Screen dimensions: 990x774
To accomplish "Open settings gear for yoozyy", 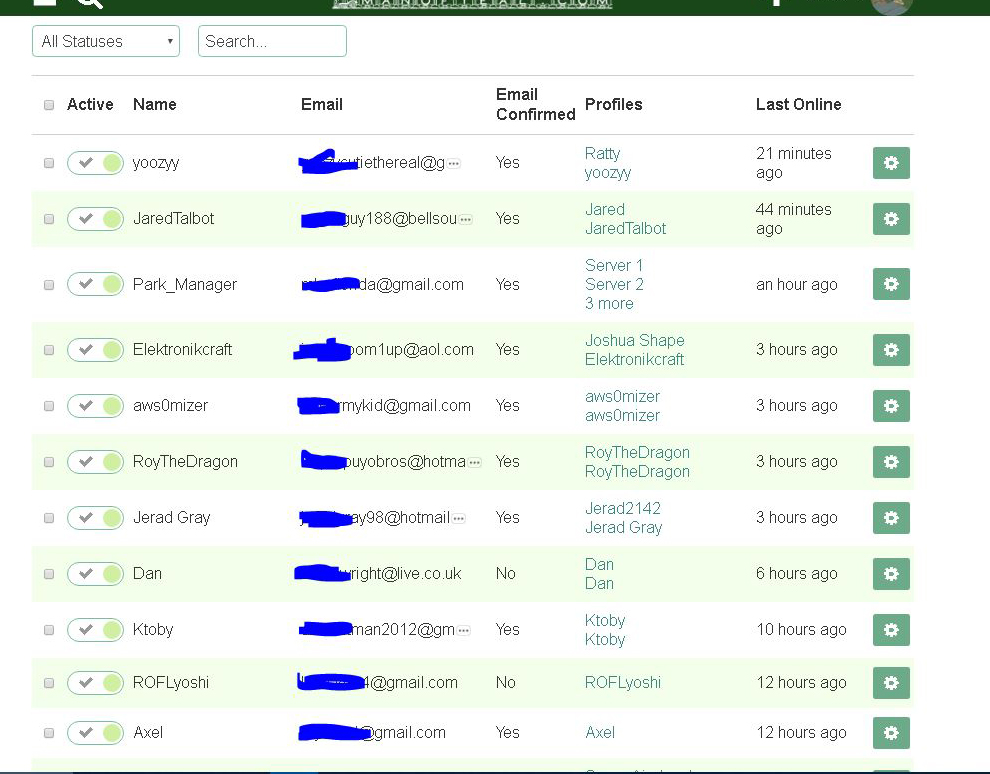I will tap(891, 163).
